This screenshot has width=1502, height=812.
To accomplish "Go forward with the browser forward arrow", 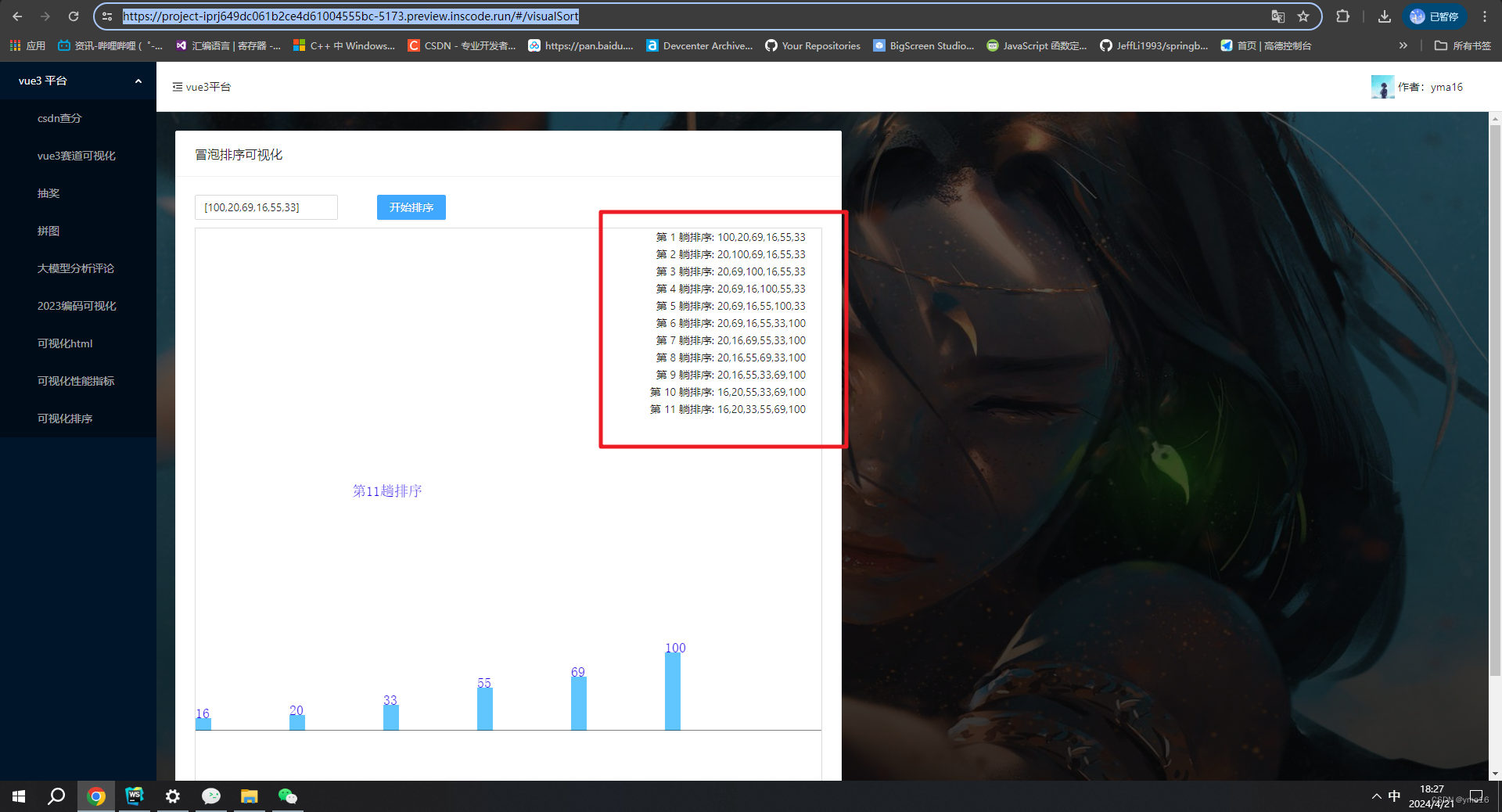I will pos(45,16).
